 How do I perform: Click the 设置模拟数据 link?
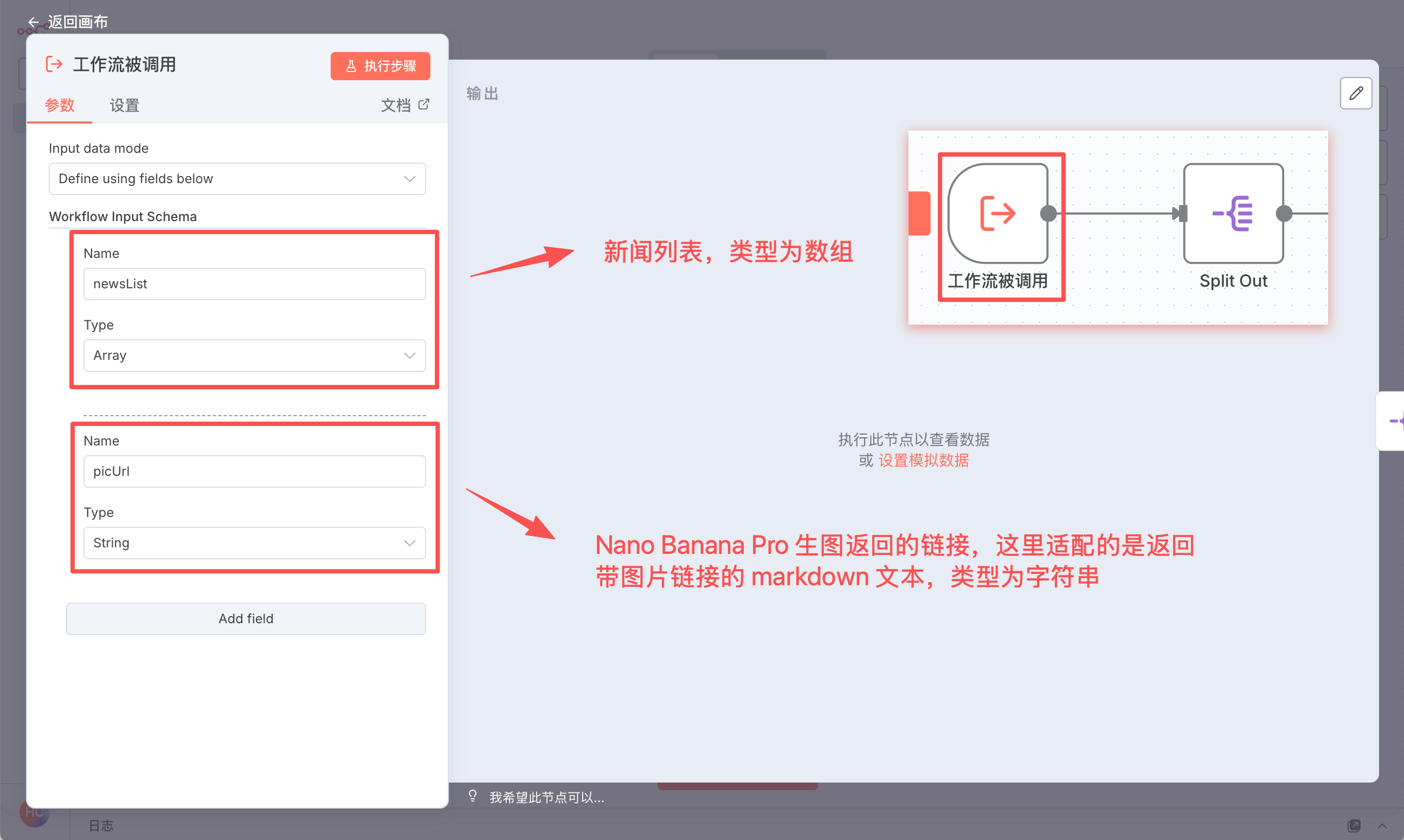[923, 460]
